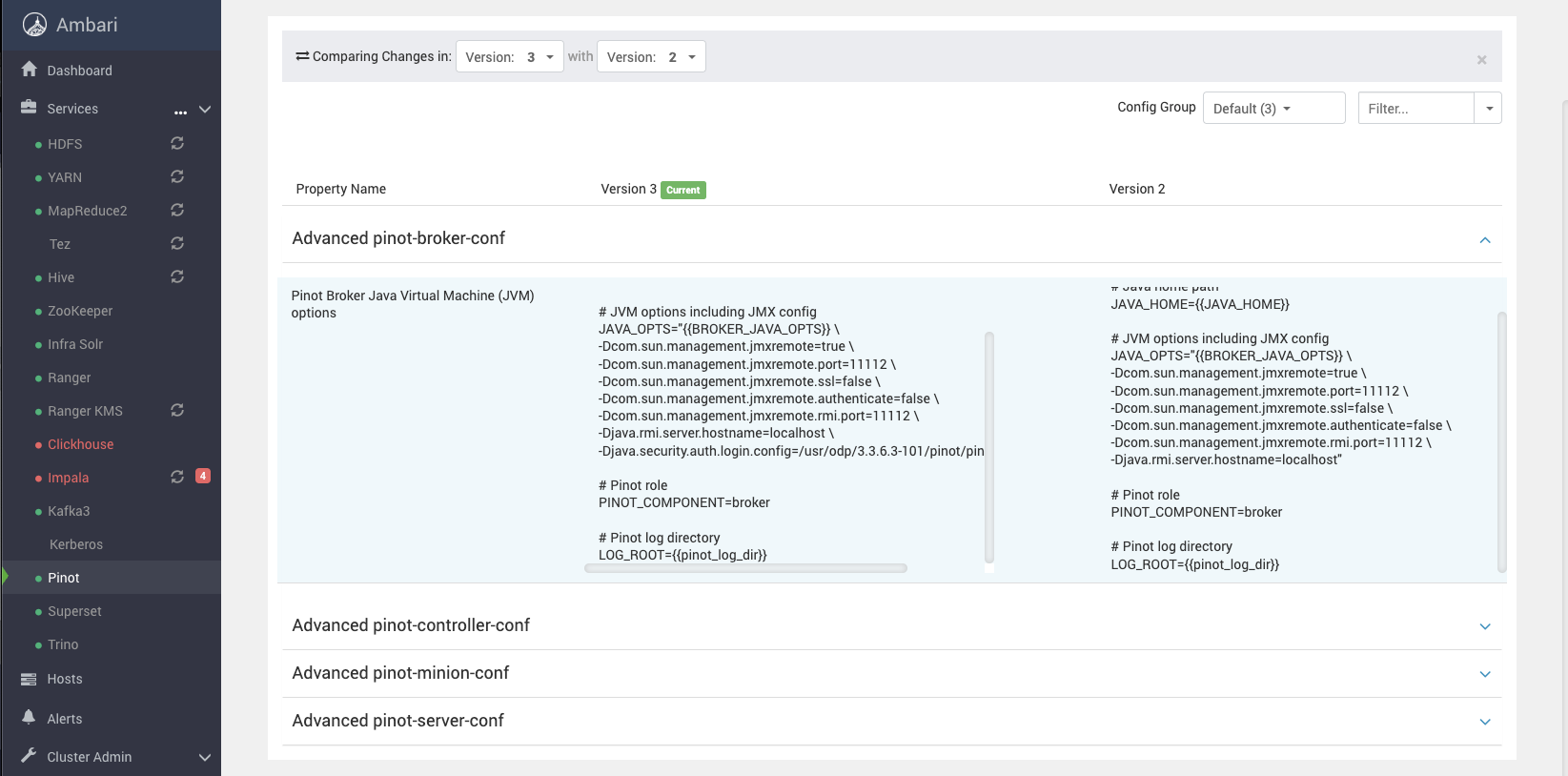This screenshot has width=1568, height=776.
Task: Click the vertical scrollbar of Version 3 config
Action: click(x=989, y=447)
